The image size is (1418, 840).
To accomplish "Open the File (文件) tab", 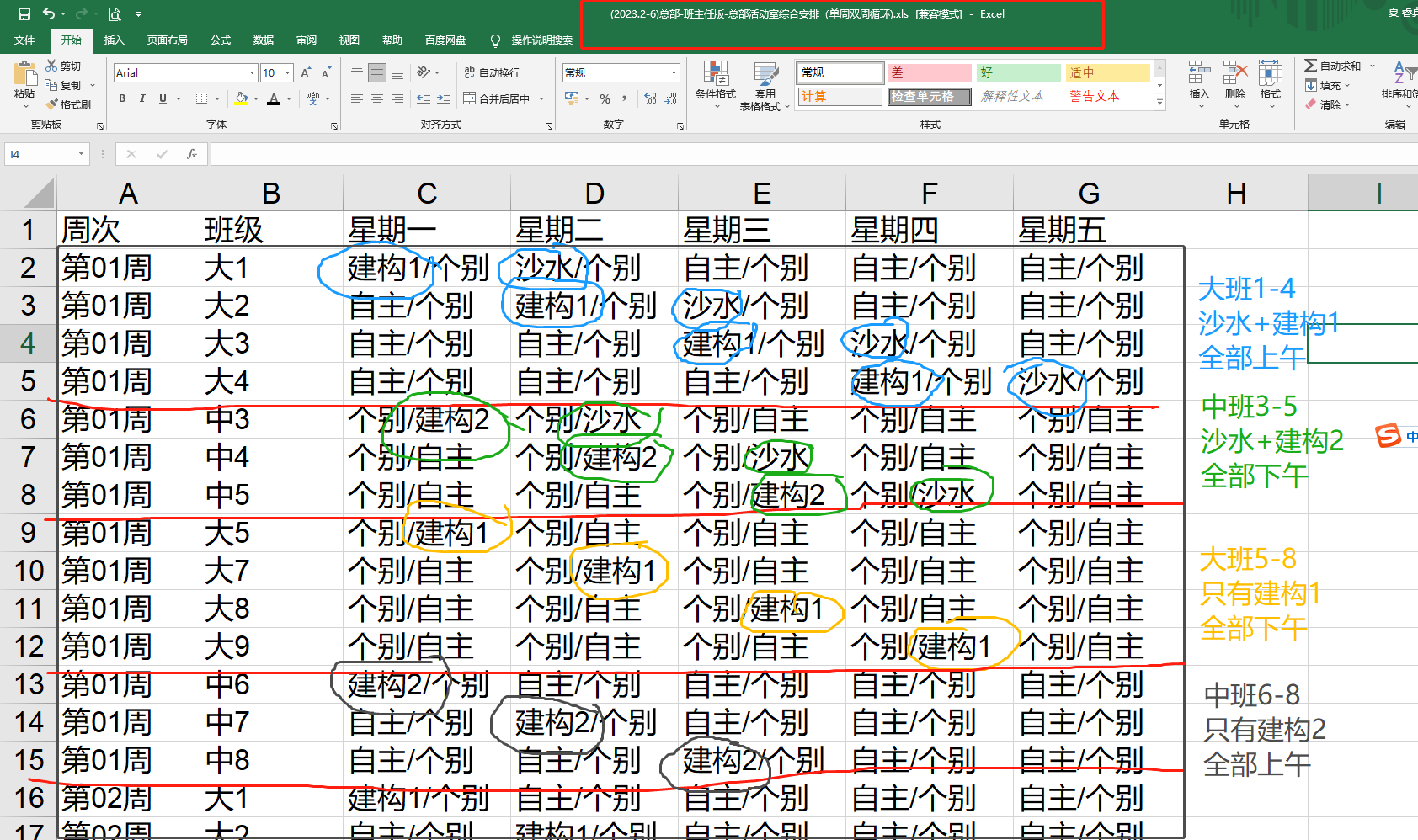I will [24, 40].
